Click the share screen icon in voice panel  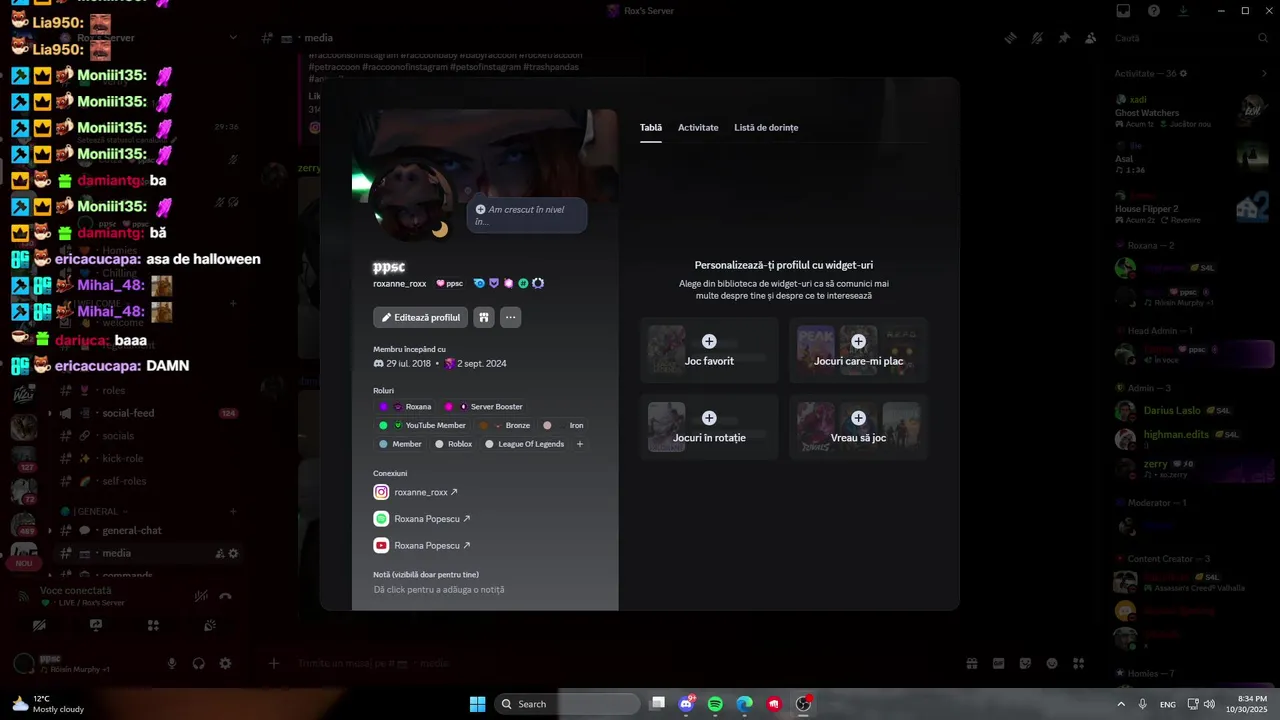[x=96, y=626]
